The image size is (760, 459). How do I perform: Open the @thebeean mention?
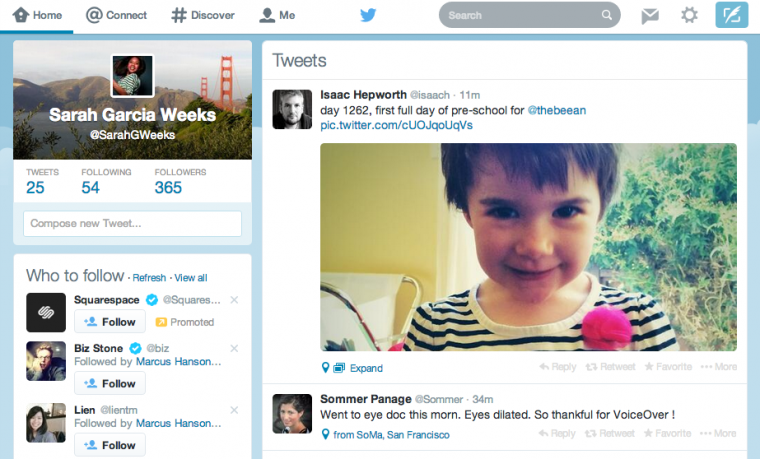click(x=556, y=111)
